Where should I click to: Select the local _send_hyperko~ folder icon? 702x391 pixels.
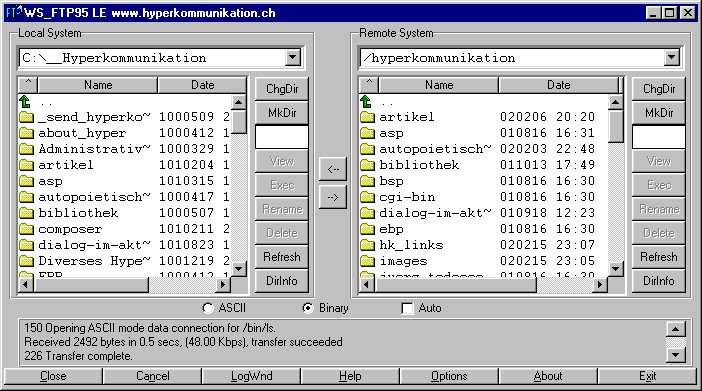pyautogui.click(x=26, y=117)
